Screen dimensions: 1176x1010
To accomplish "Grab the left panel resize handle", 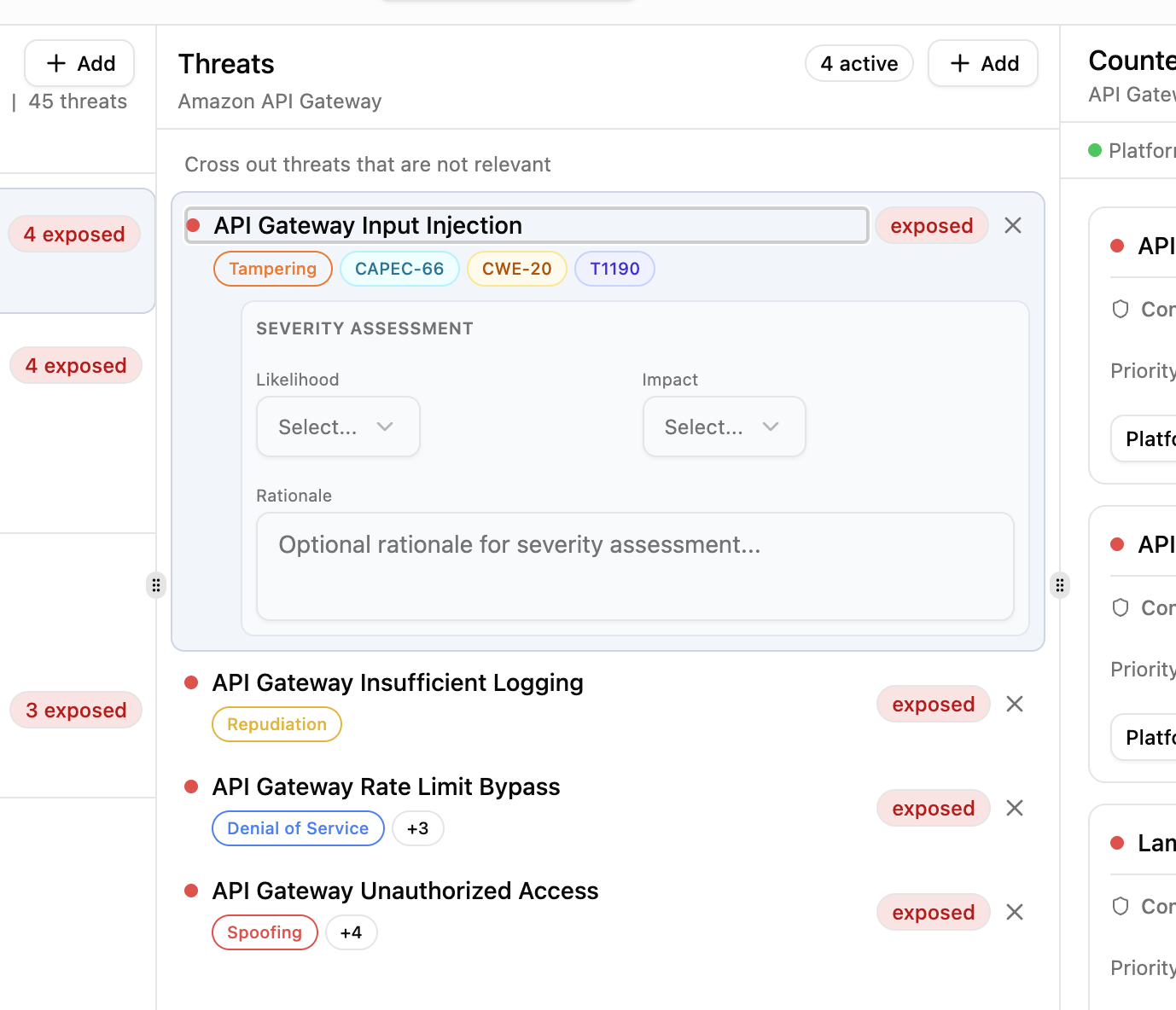I will [156, 585].
